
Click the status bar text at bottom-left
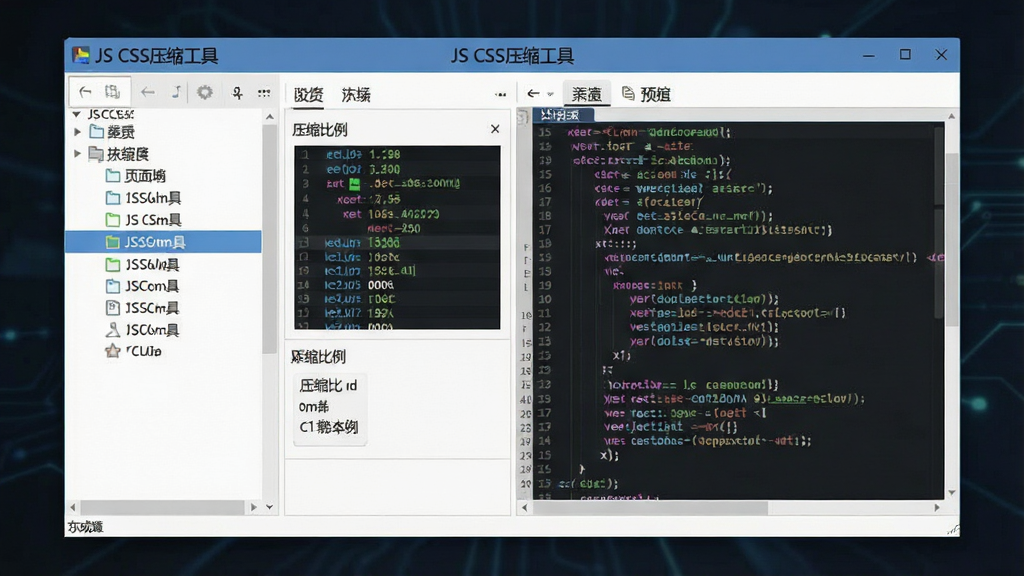[86, 527]
